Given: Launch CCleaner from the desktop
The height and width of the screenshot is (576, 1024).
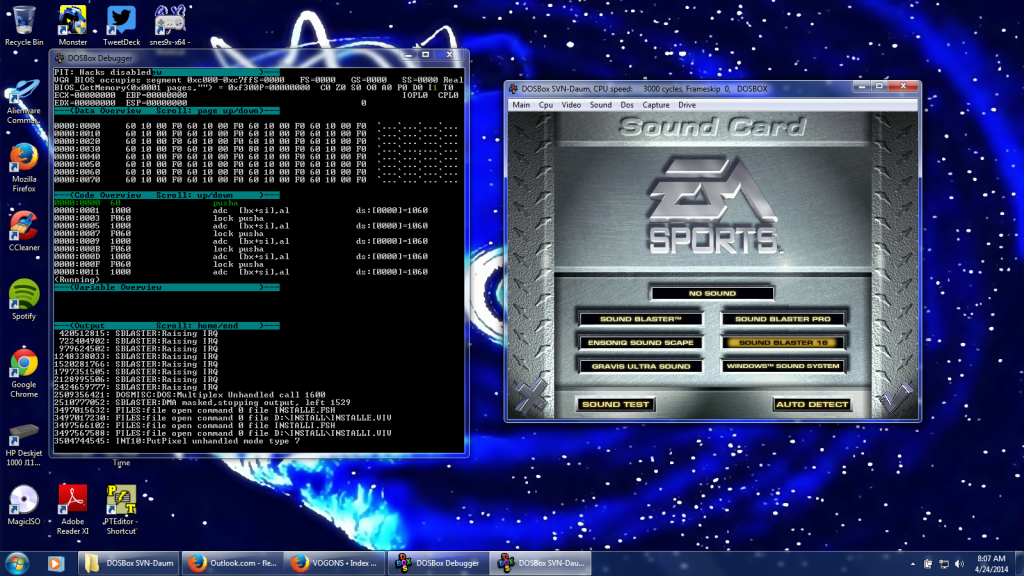Looking at the screenshot, I should tap(23, 227).
